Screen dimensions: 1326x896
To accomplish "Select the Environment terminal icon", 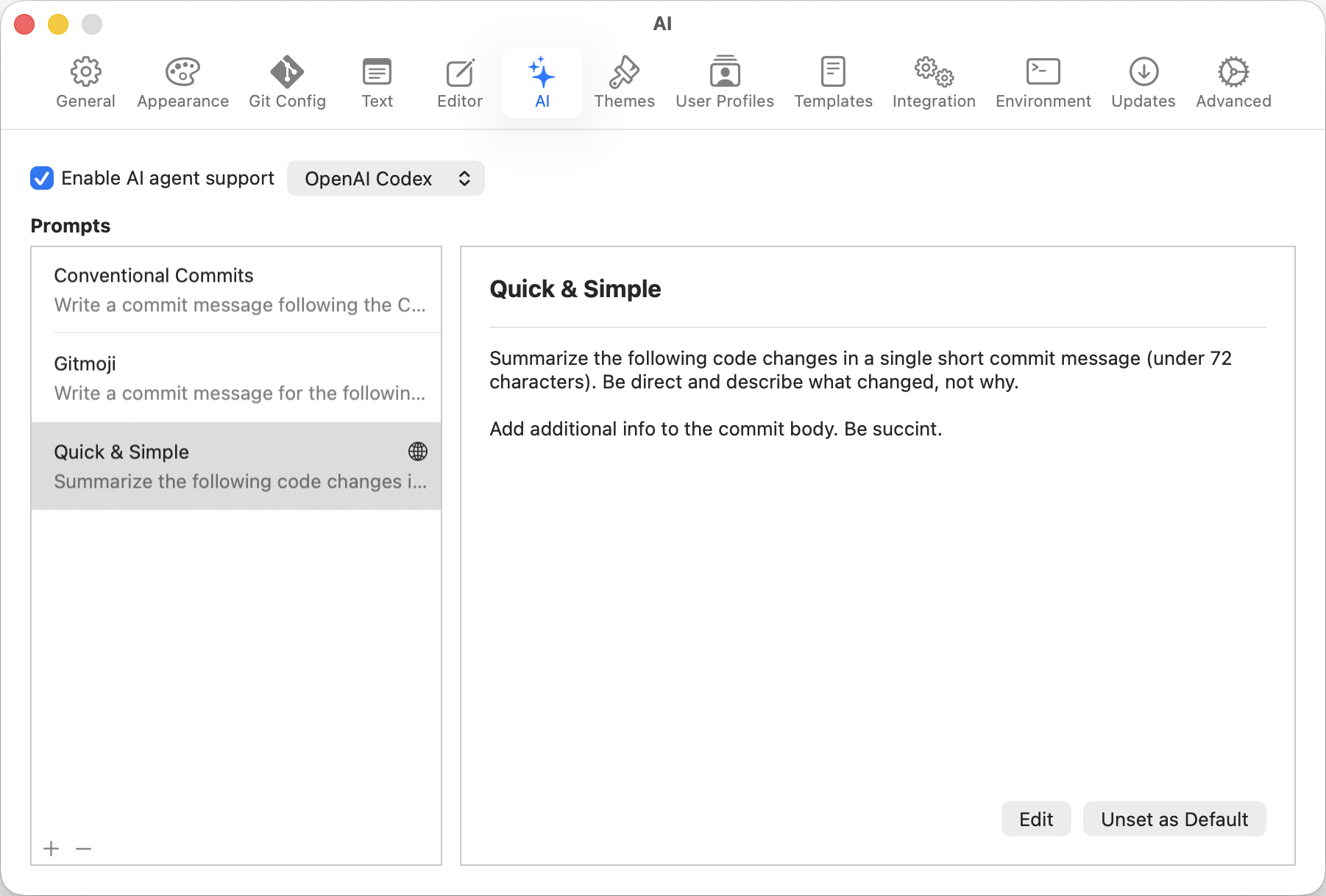I will click(x=1042, y=71).
